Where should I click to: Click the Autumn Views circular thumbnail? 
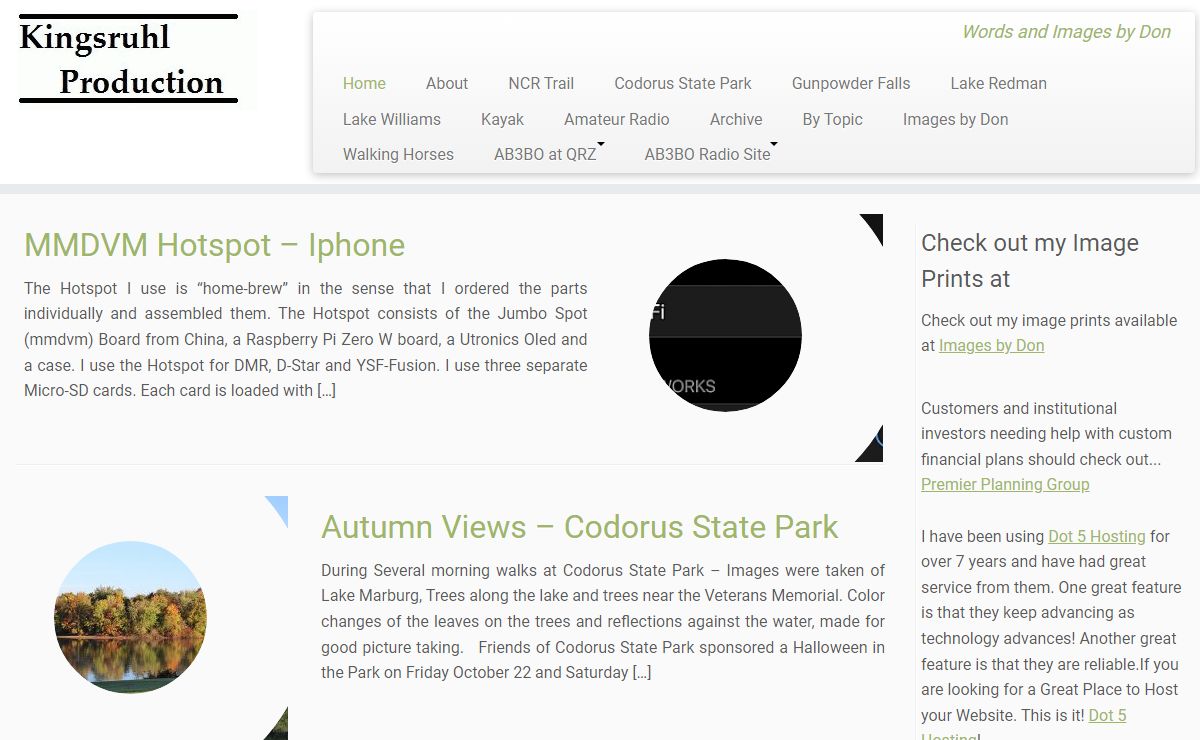click(130, 618)
